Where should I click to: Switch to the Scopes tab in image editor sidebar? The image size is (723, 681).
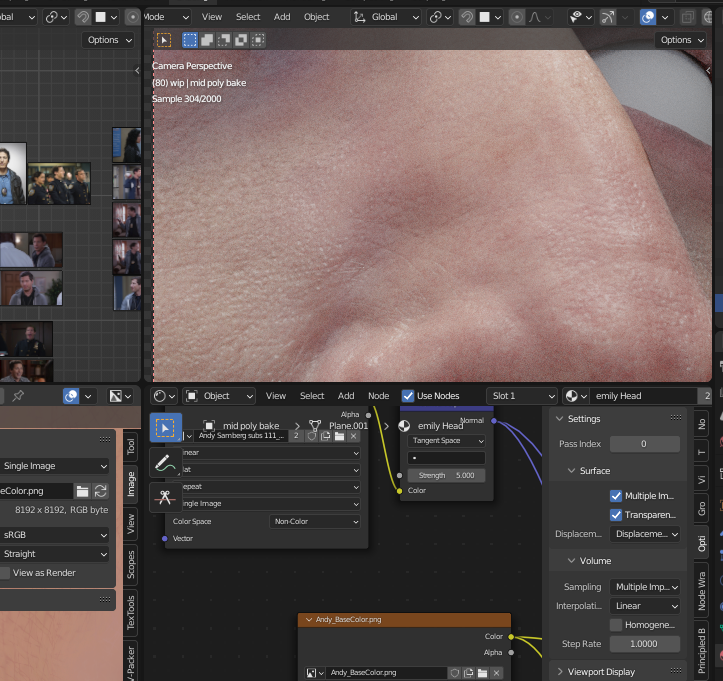(131, 565)
